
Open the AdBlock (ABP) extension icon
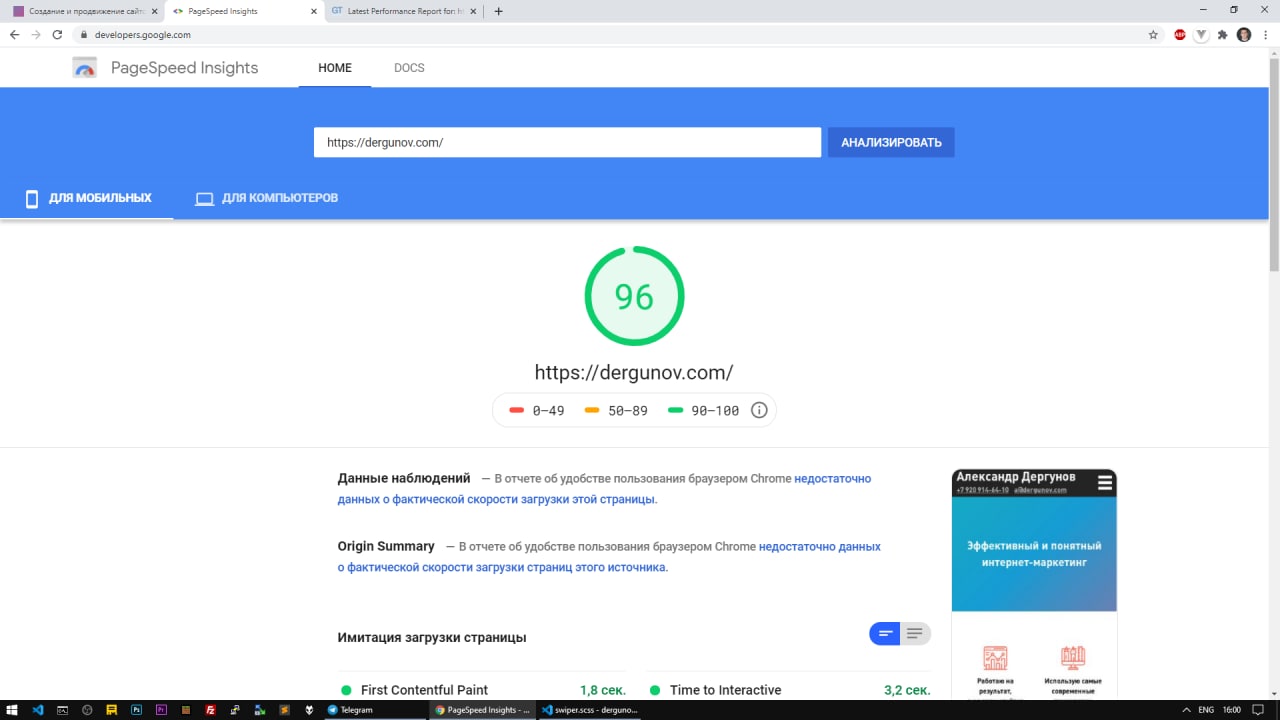(1180, 34)
